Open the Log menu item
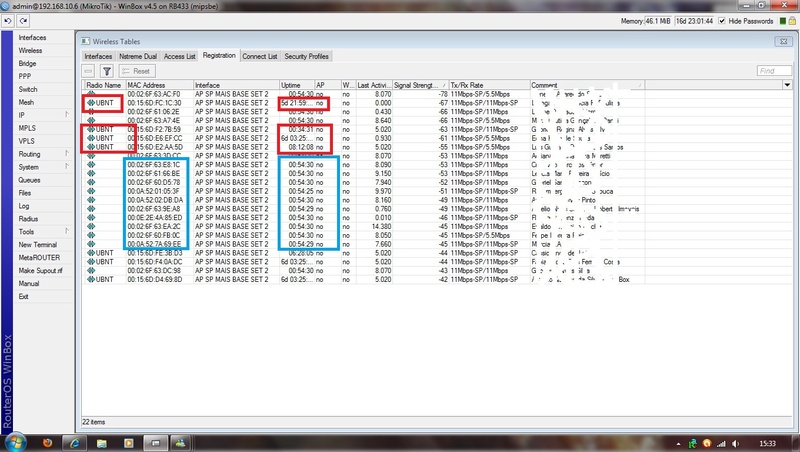This screenshot has height=452, width=800. 24,206
